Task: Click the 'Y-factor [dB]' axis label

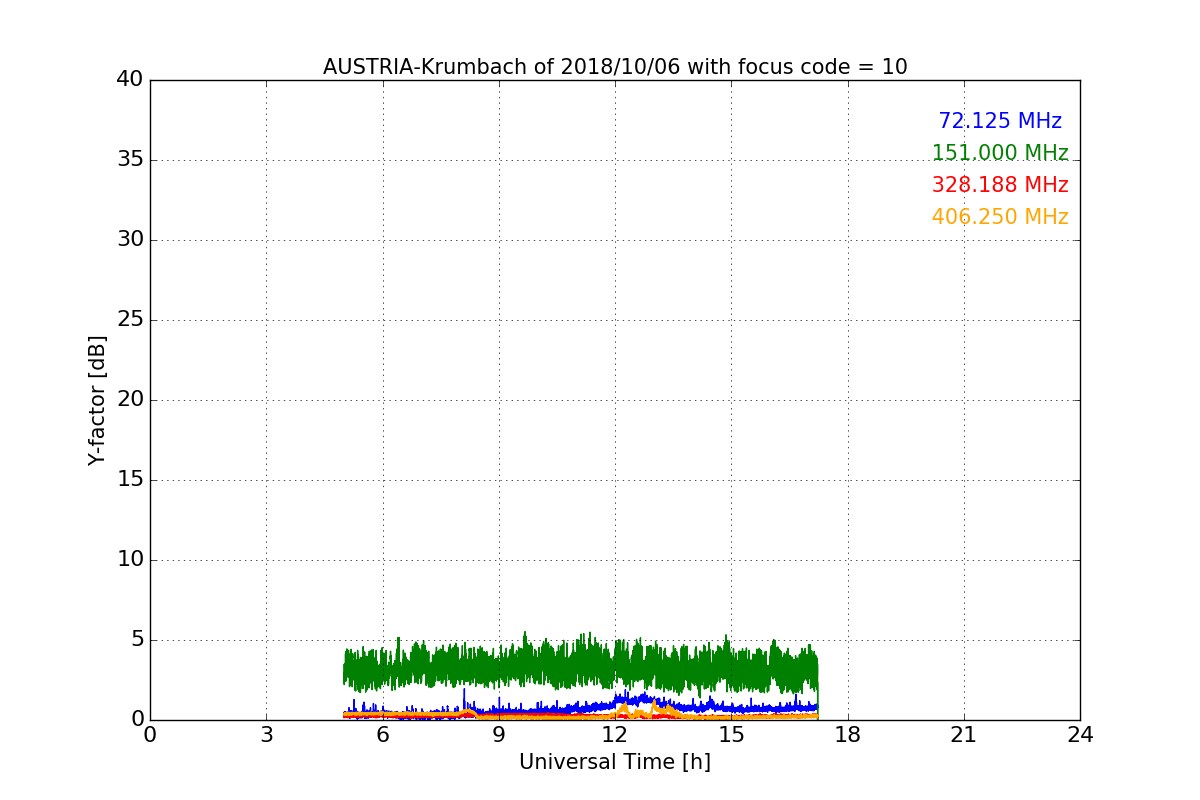Action: [97, 400]
